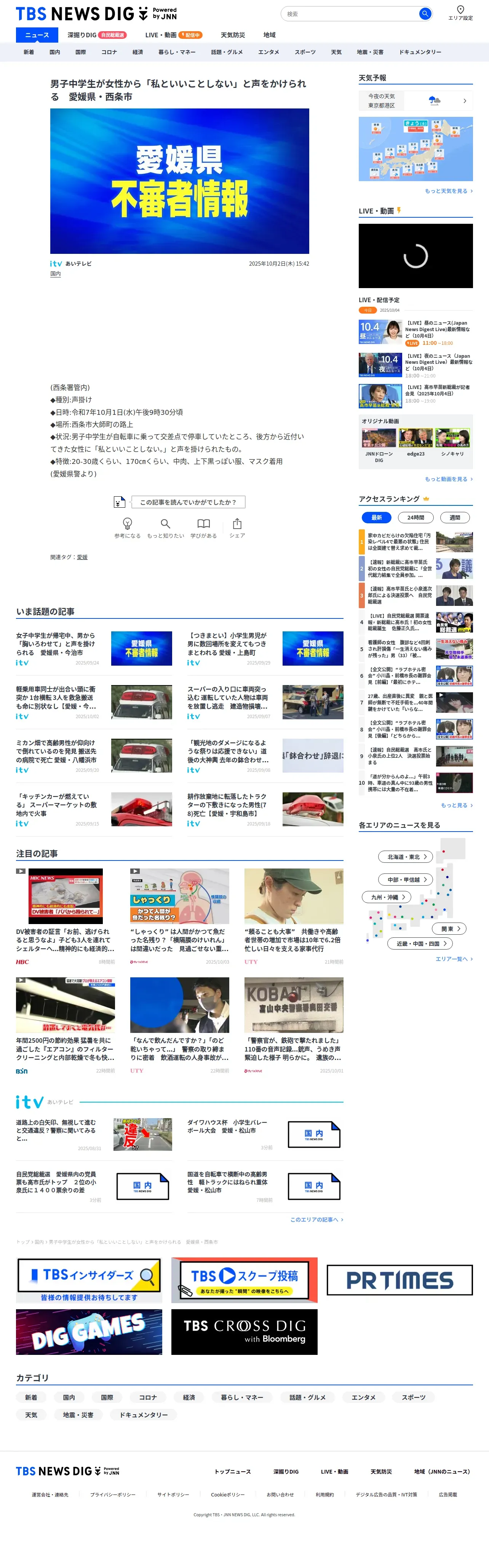Screen dimensions: 489x1568
Task: Open 北海道・東北 area chevron button
Action: [x=406, y=856]
